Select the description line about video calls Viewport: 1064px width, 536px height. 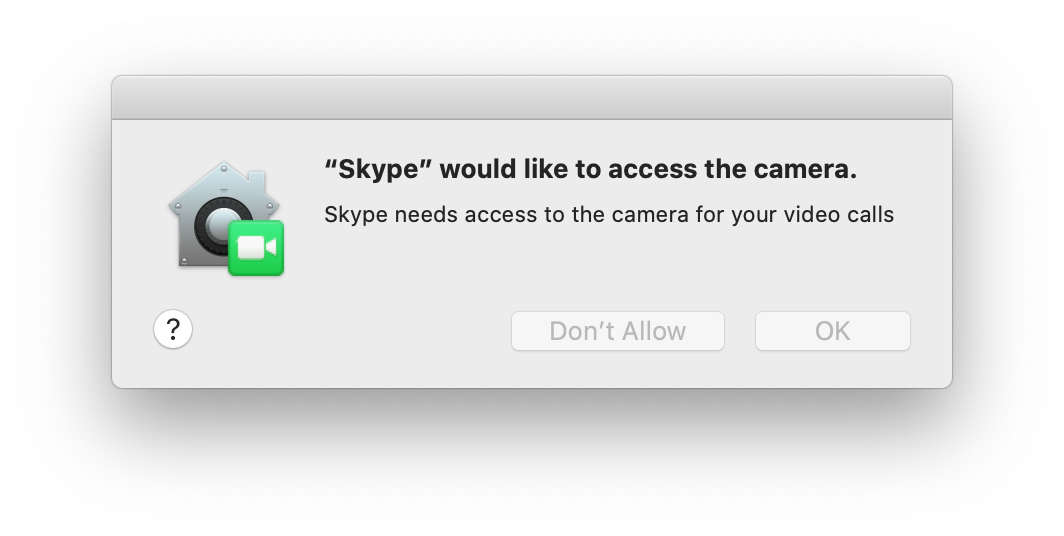[609, 215]
